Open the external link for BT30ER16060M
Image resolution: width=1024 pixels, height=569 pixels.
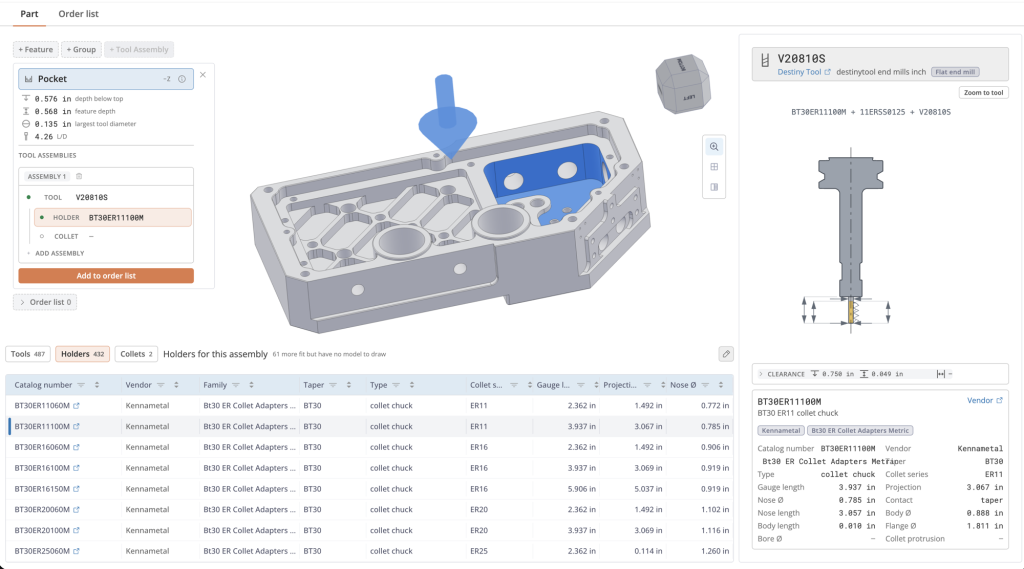[x=76, y=447]
